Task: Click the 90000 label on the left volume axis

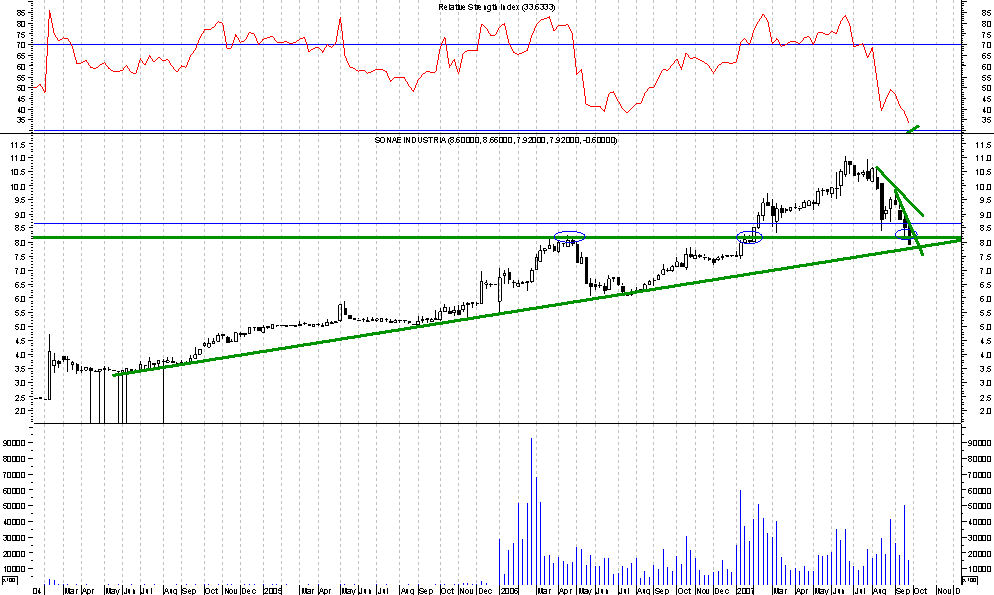Action: click(x=15, y=444)
